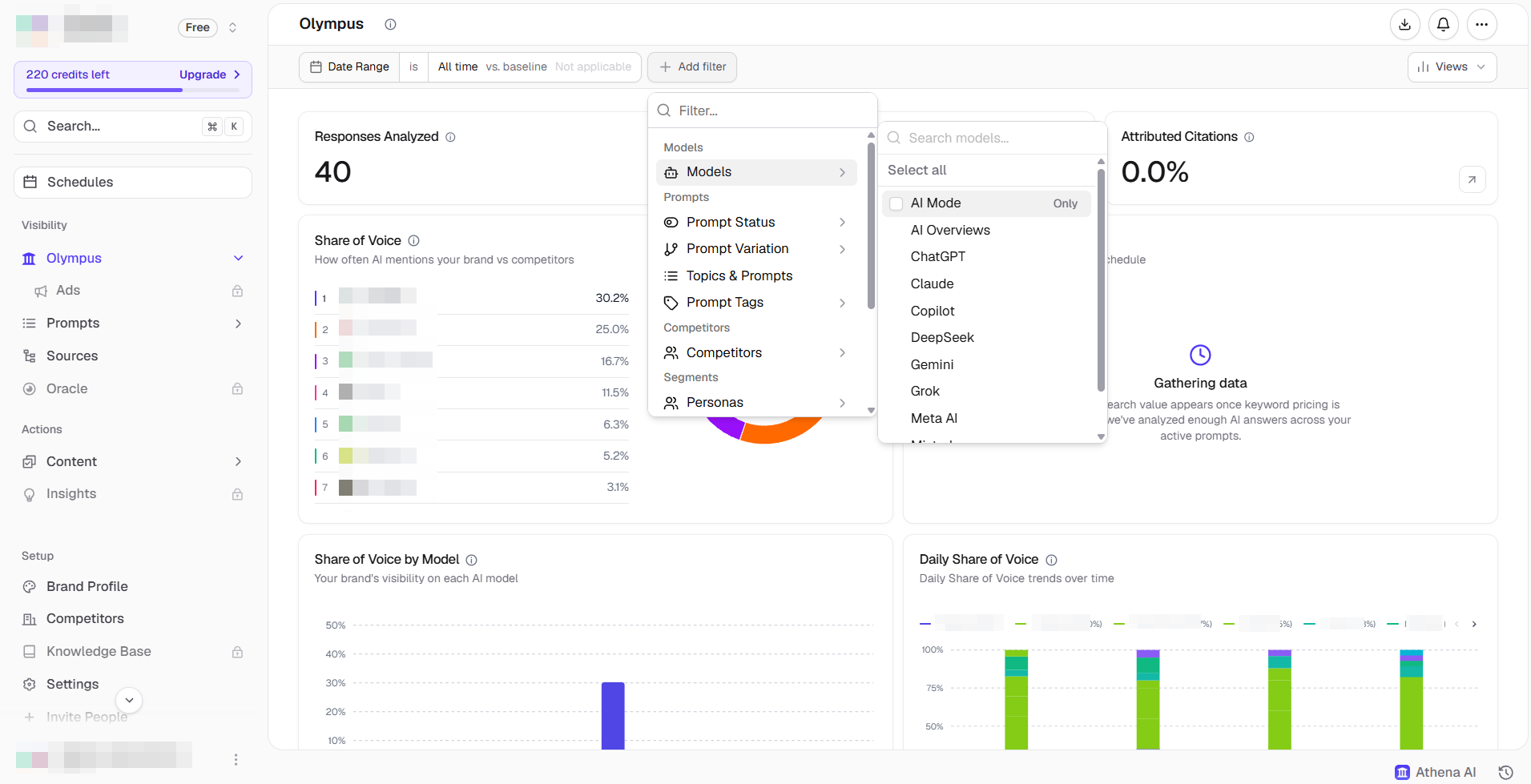Open Prompt Status filter submenu

[756, 222]
